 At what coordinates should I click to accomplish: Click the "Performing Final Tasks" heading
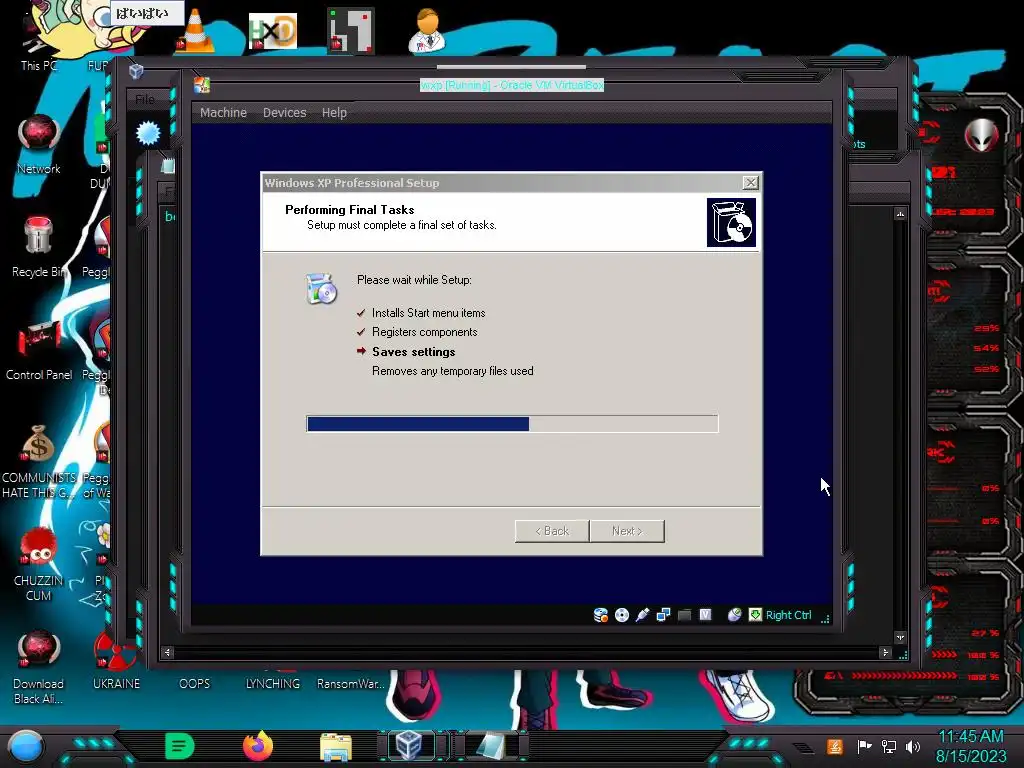[349, 210]
